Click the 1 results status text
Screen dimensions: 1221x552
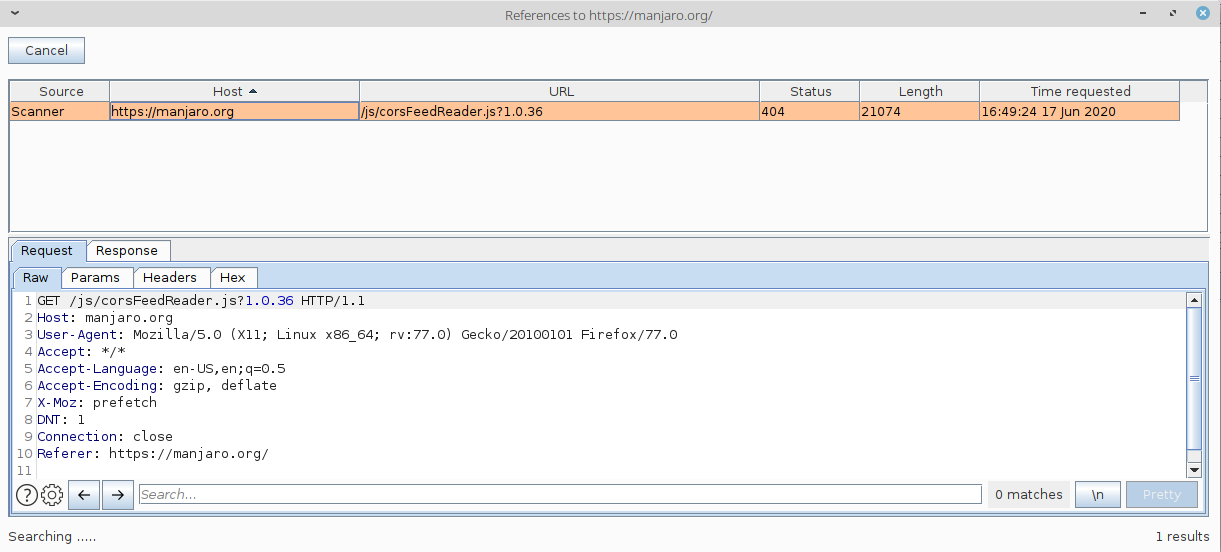1182,537
